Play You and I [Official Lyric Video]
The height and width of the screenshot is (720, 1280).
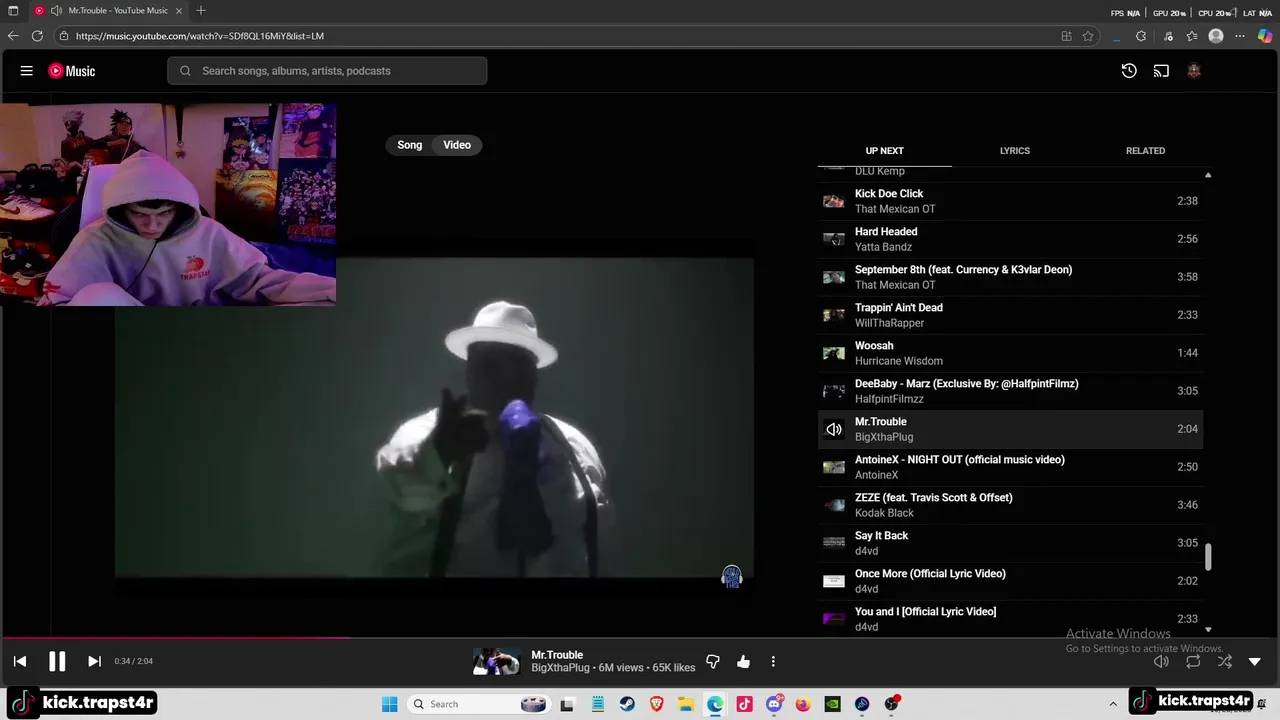point(1010,619)
